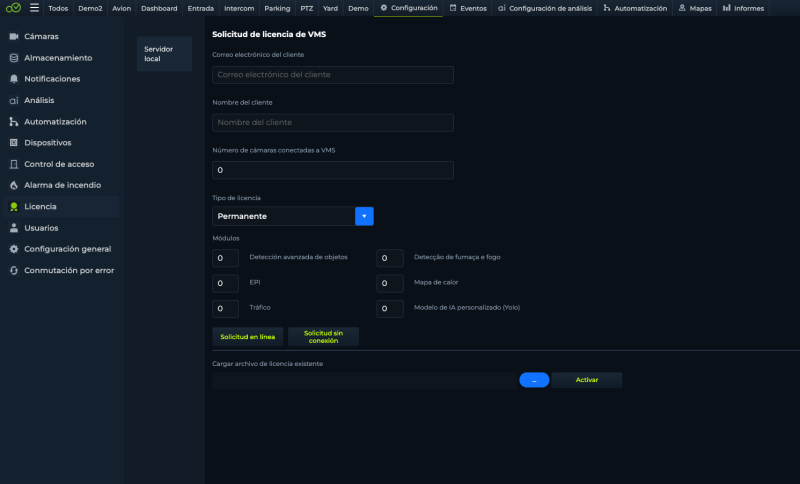Click the Conmutación por error icon
This screenshot has height=484, width=800.
(x=14, y=270)
